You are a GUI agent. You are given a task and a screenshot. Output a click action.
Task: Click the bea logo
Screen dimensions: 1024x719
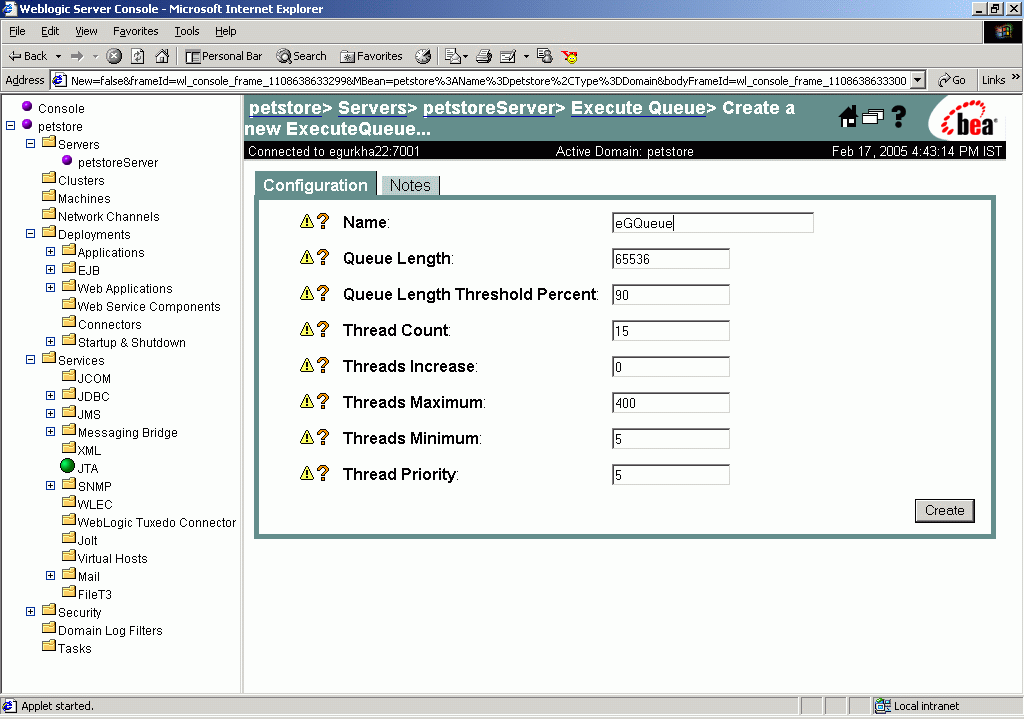(968, 119)
